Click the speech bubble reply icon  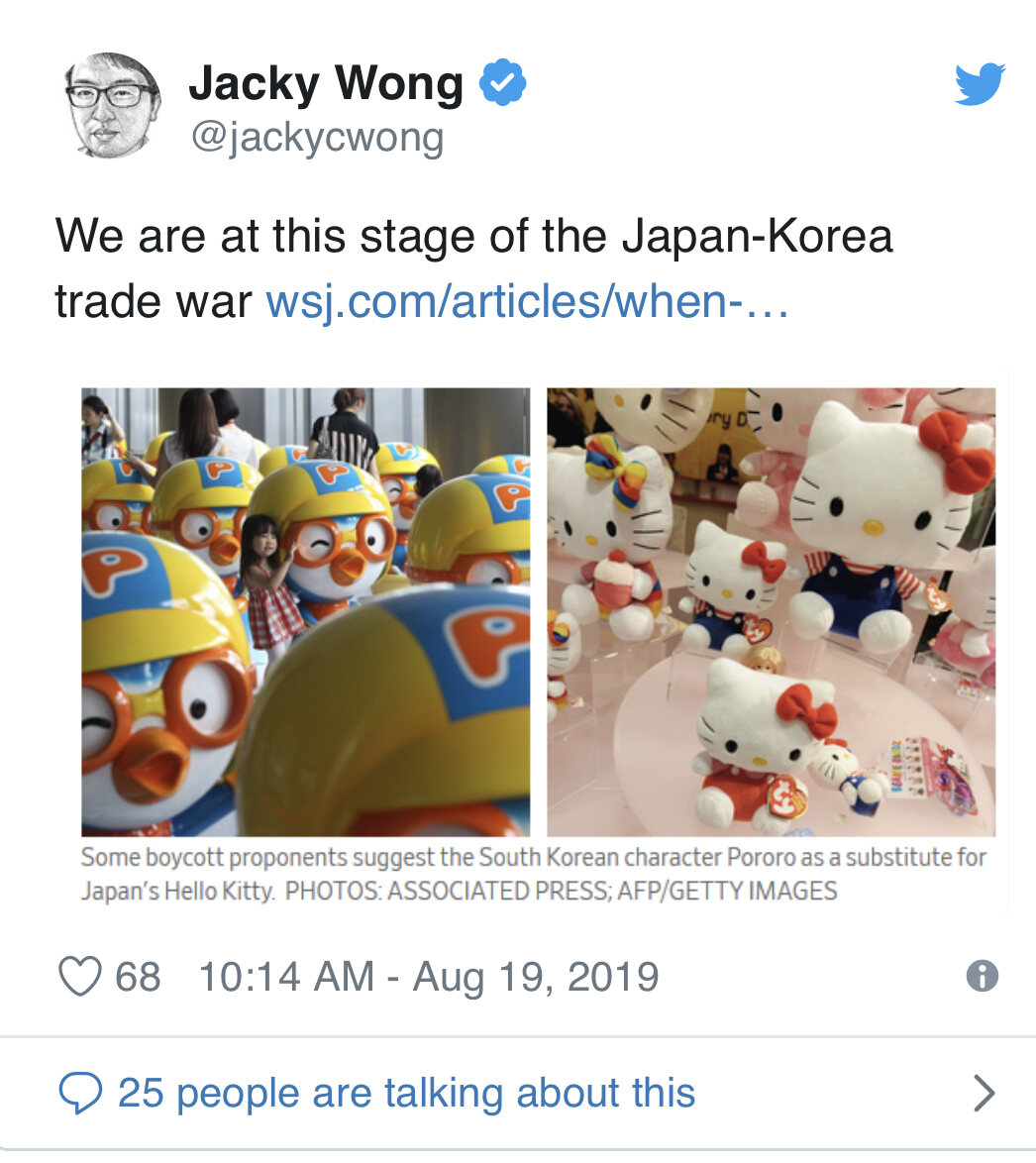coord(80,1093)
